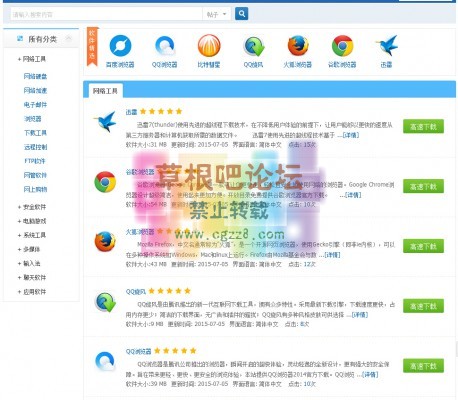Click the blue search magnifier button
Viewport: 458px width, 400px height.
tap(241, 14)
